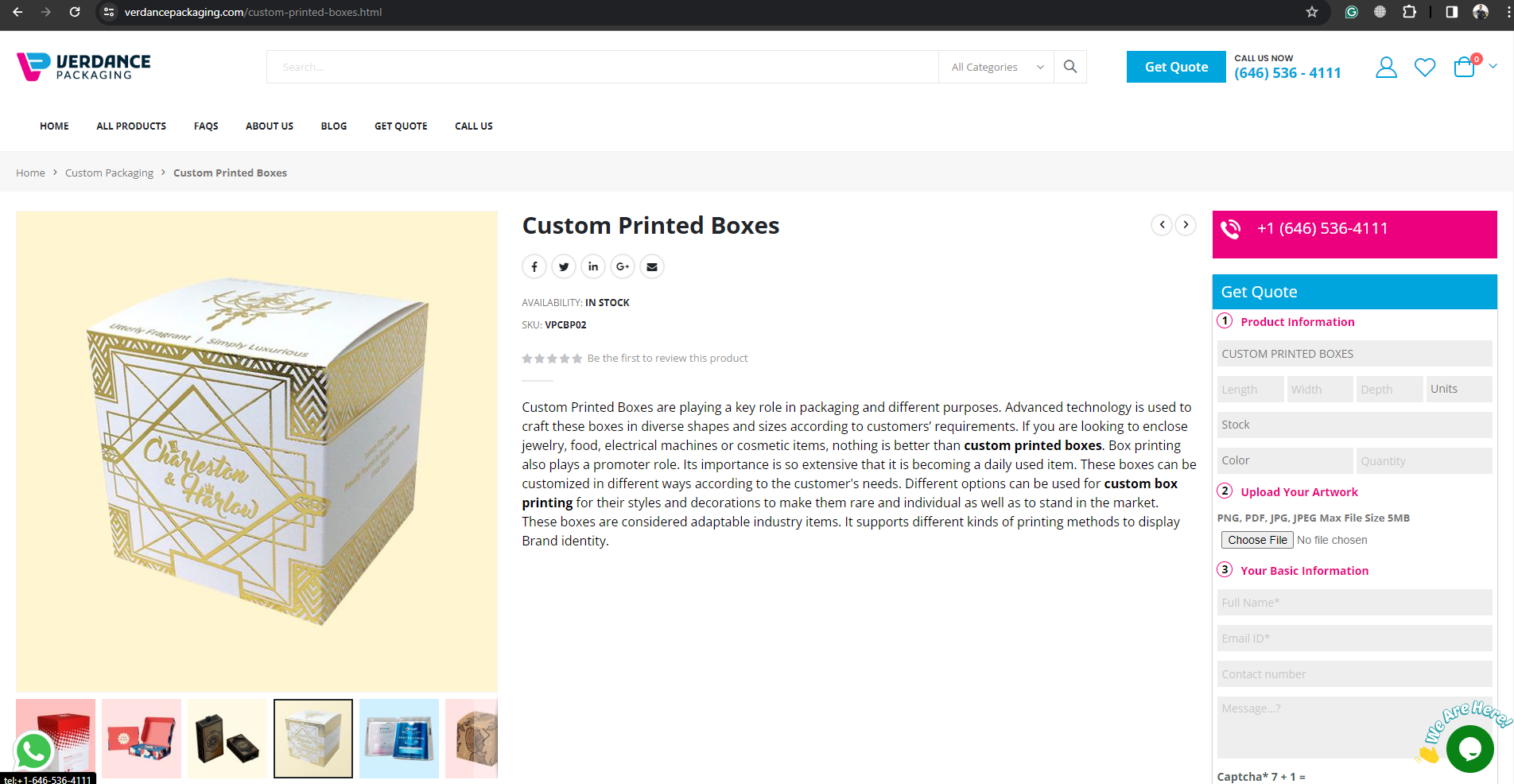
Task: Share product on Facebook
Action: [534, 266]
